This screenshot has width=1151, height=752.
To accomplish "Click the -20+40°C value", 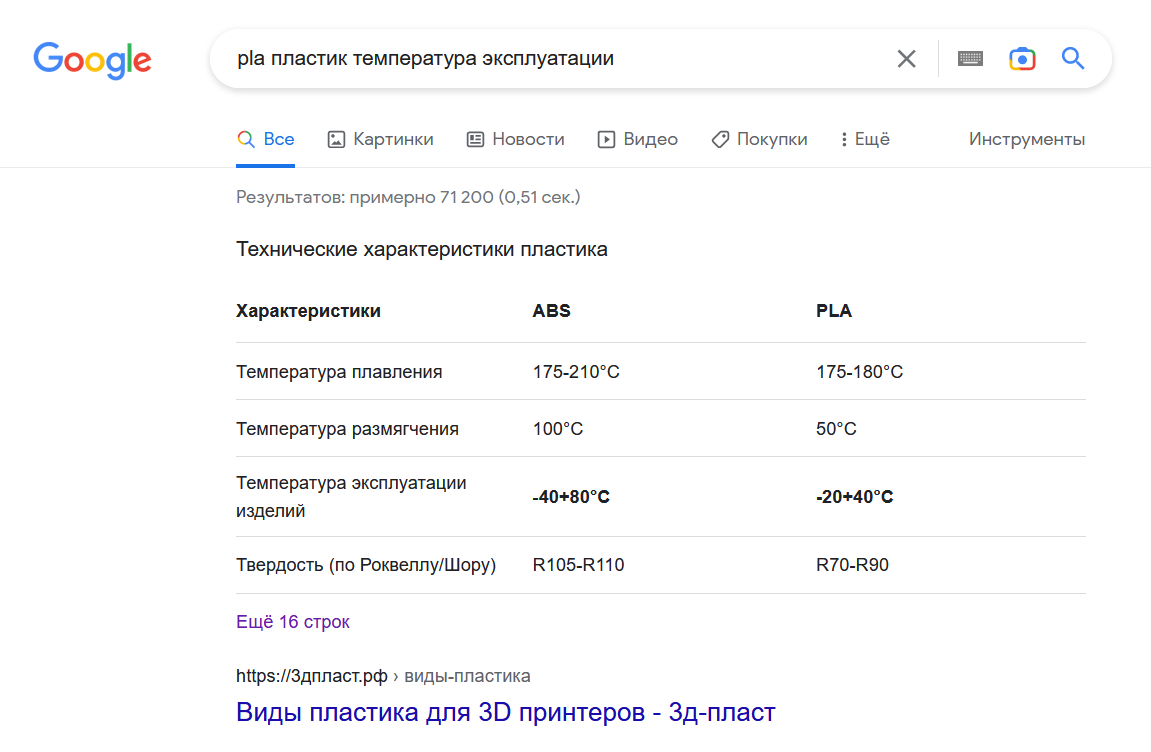I will pos(854,497).
